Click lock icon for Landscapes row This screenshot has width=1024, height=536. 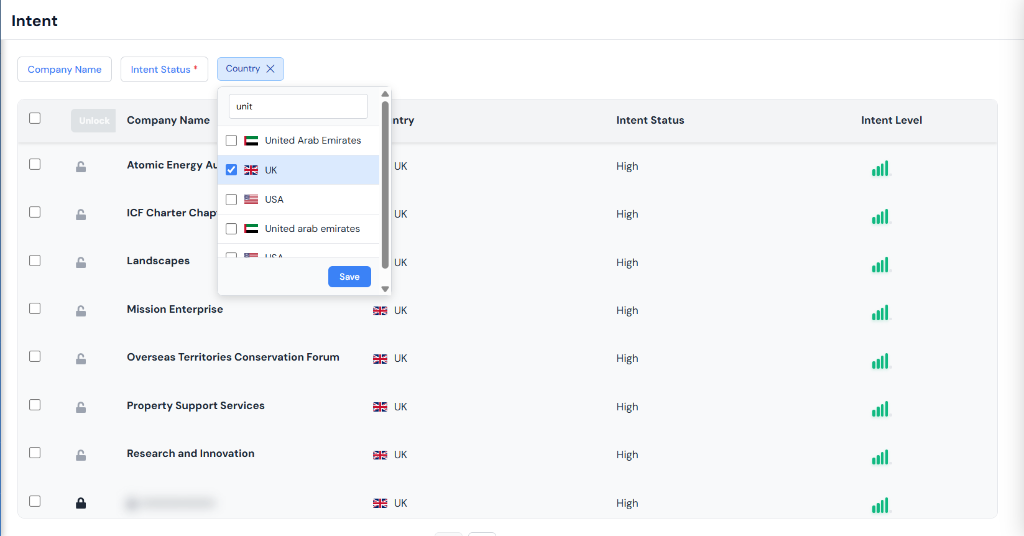pos(81,262)
